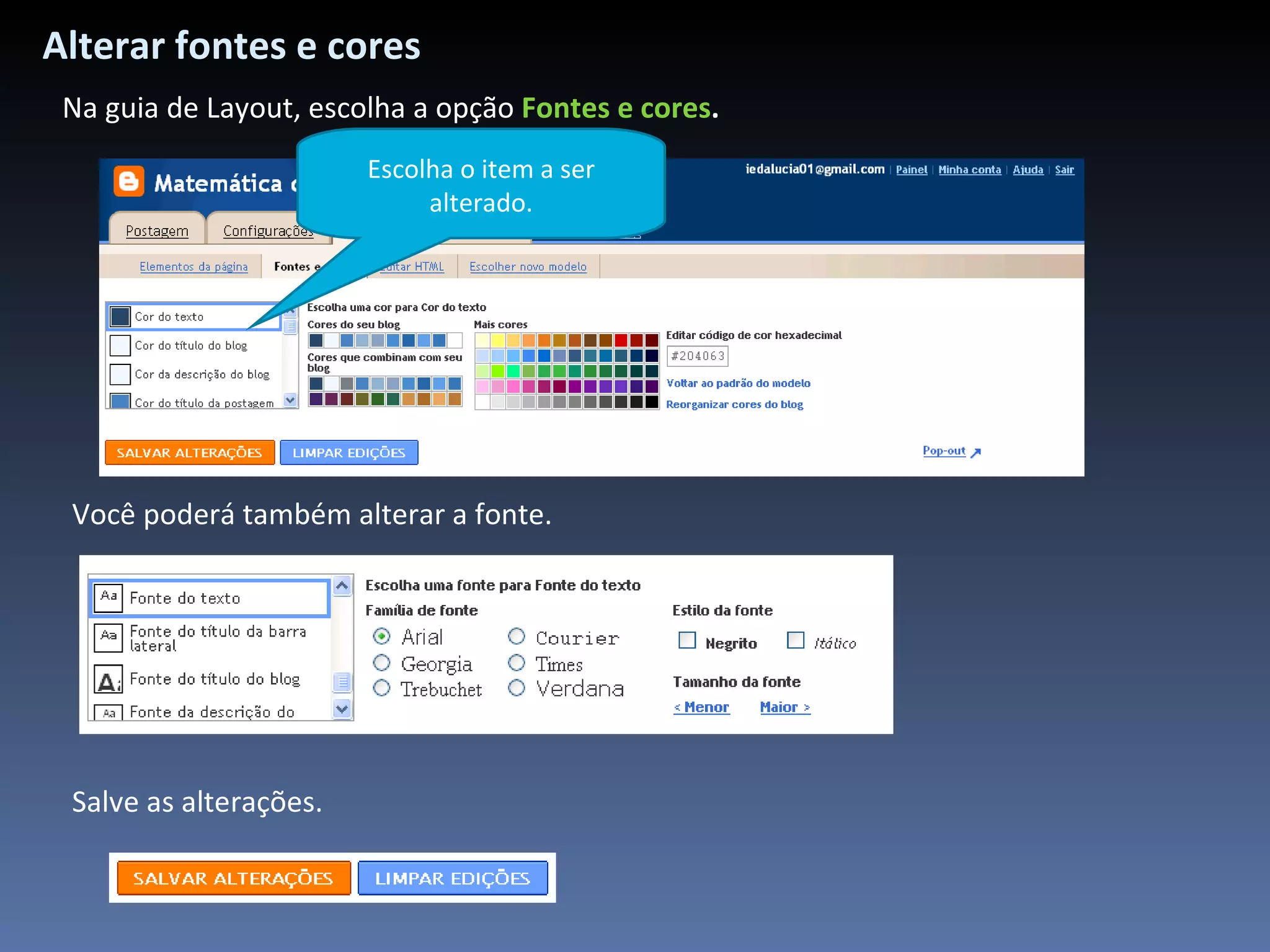Click the orange Blogger logo icon
This screenshot has width=1270, height=952.
(129, 181)
